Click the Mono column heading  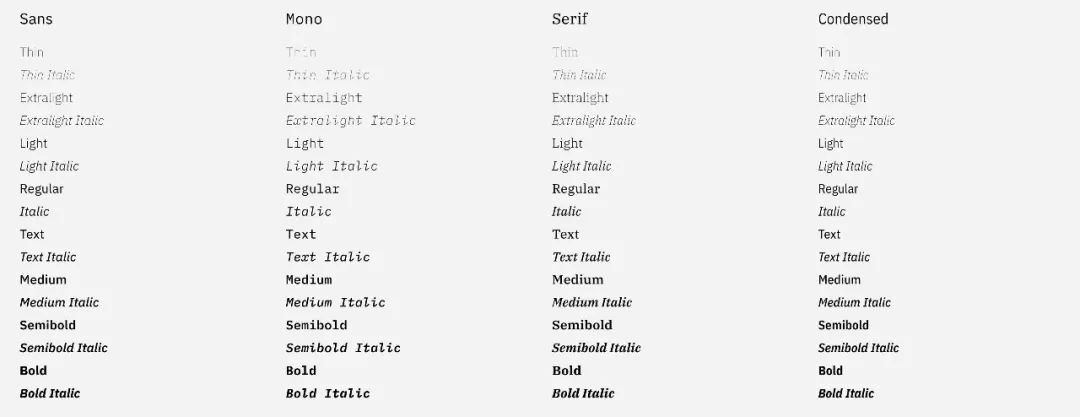[304, 19]
